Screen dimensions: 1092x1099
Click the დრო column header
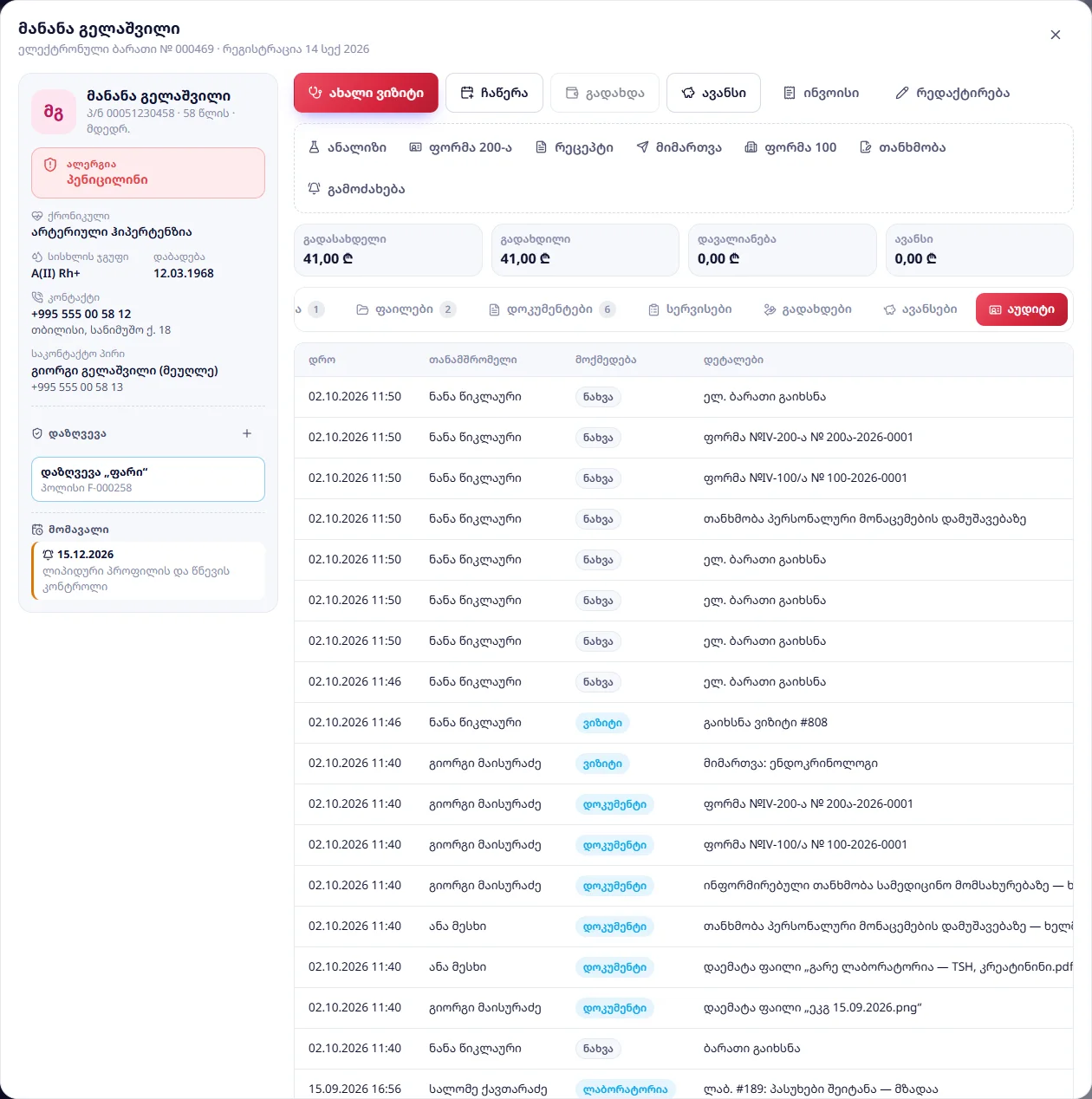322,360
